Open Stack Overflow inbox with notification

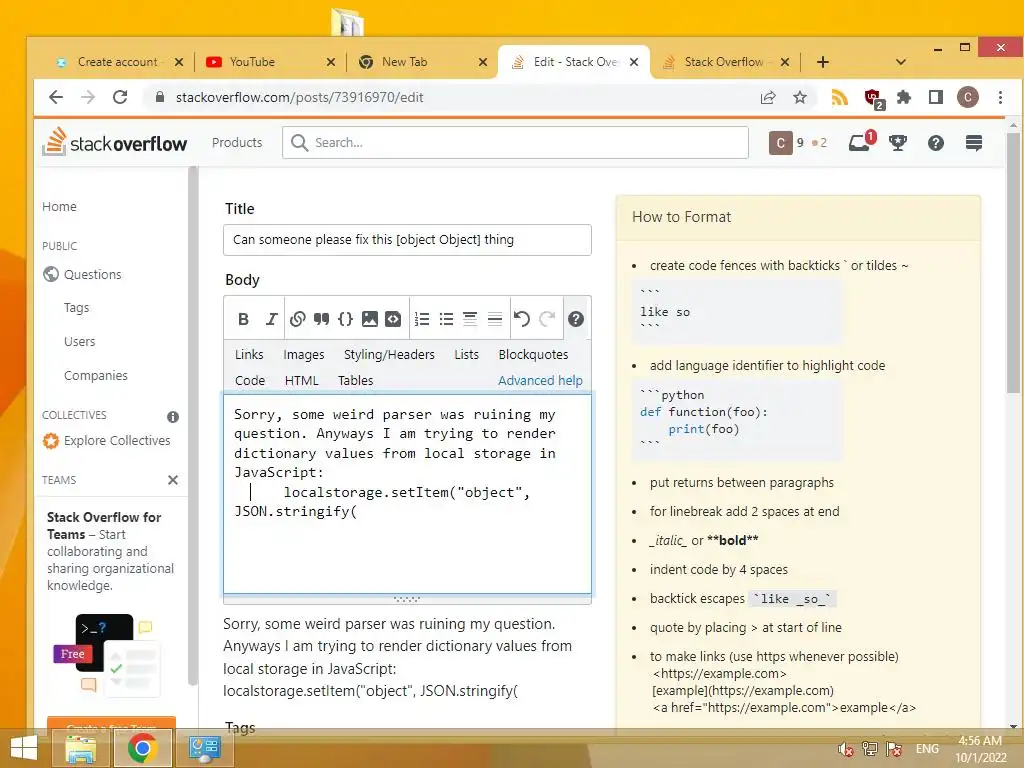861,142
